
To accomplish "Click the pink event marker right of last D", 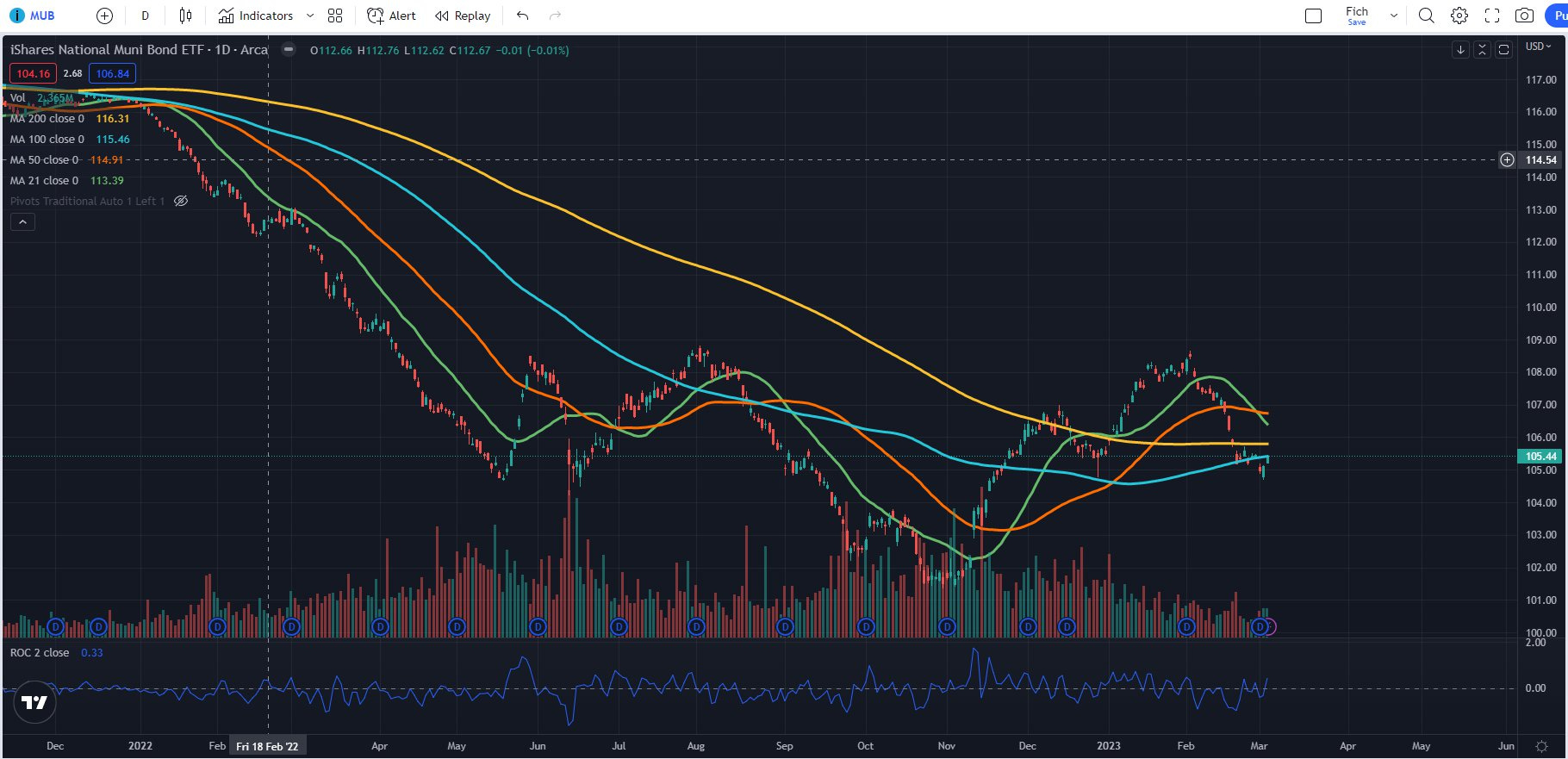I will [1272, 627].
